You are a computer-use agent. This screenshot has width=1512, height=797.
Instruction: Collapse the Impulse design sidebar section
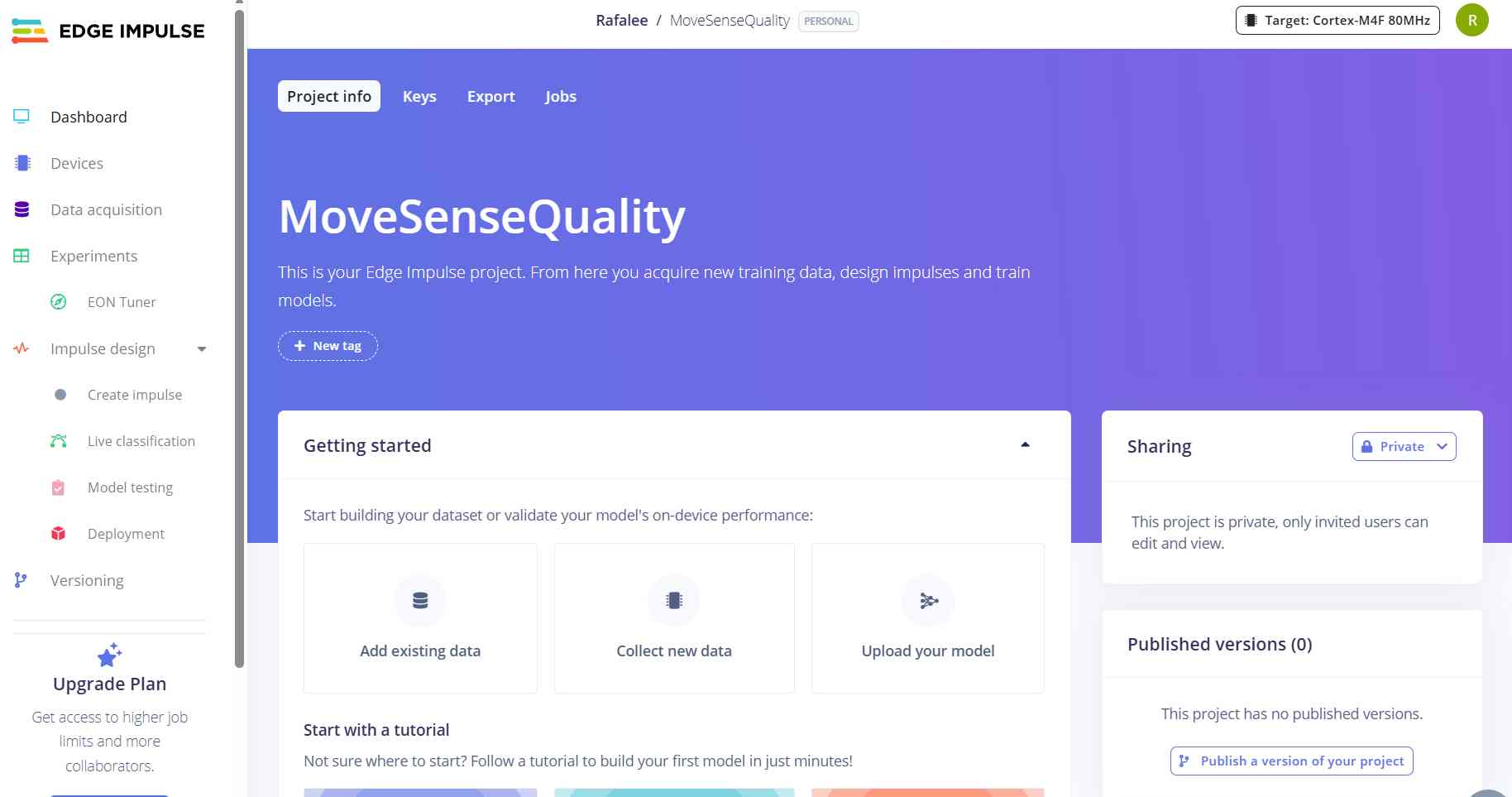pyautogui.click(x=202, y=349)
